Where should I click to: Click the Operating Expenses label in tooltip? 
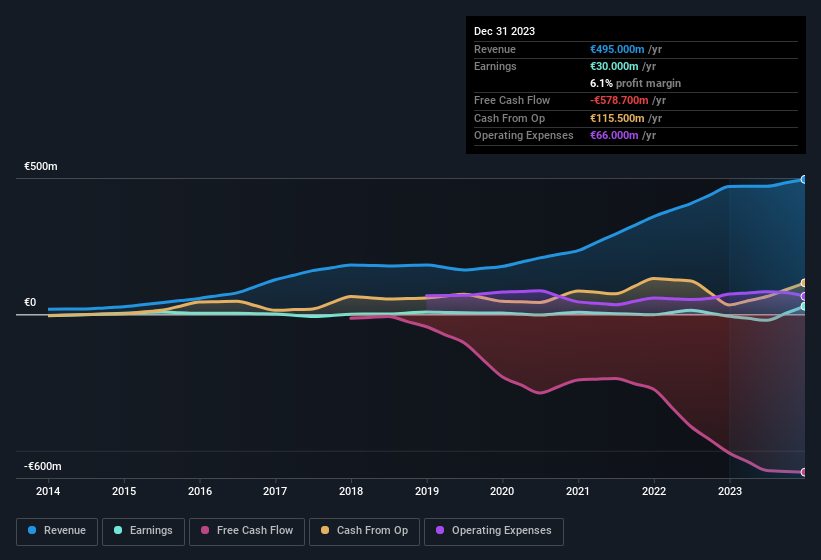coord(524,136)
